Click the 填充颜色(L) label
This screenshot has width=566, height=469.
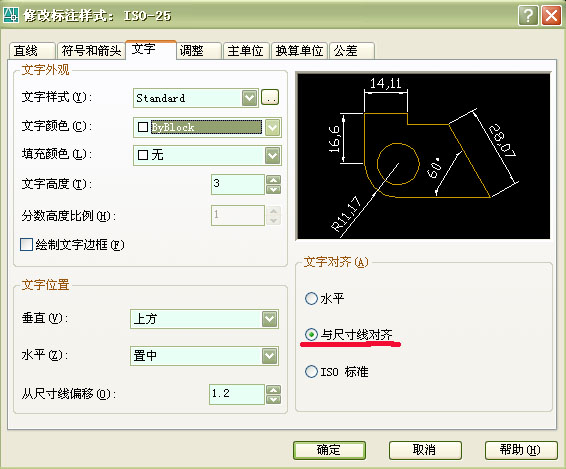point(57,154)
